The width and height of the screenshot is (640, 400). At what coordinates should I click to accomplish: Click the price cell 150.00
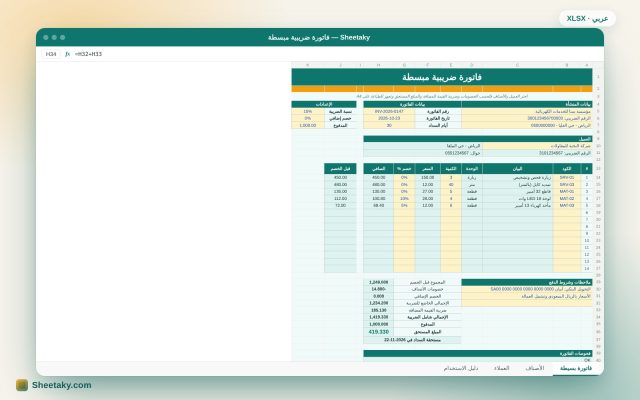pos(428,178)
